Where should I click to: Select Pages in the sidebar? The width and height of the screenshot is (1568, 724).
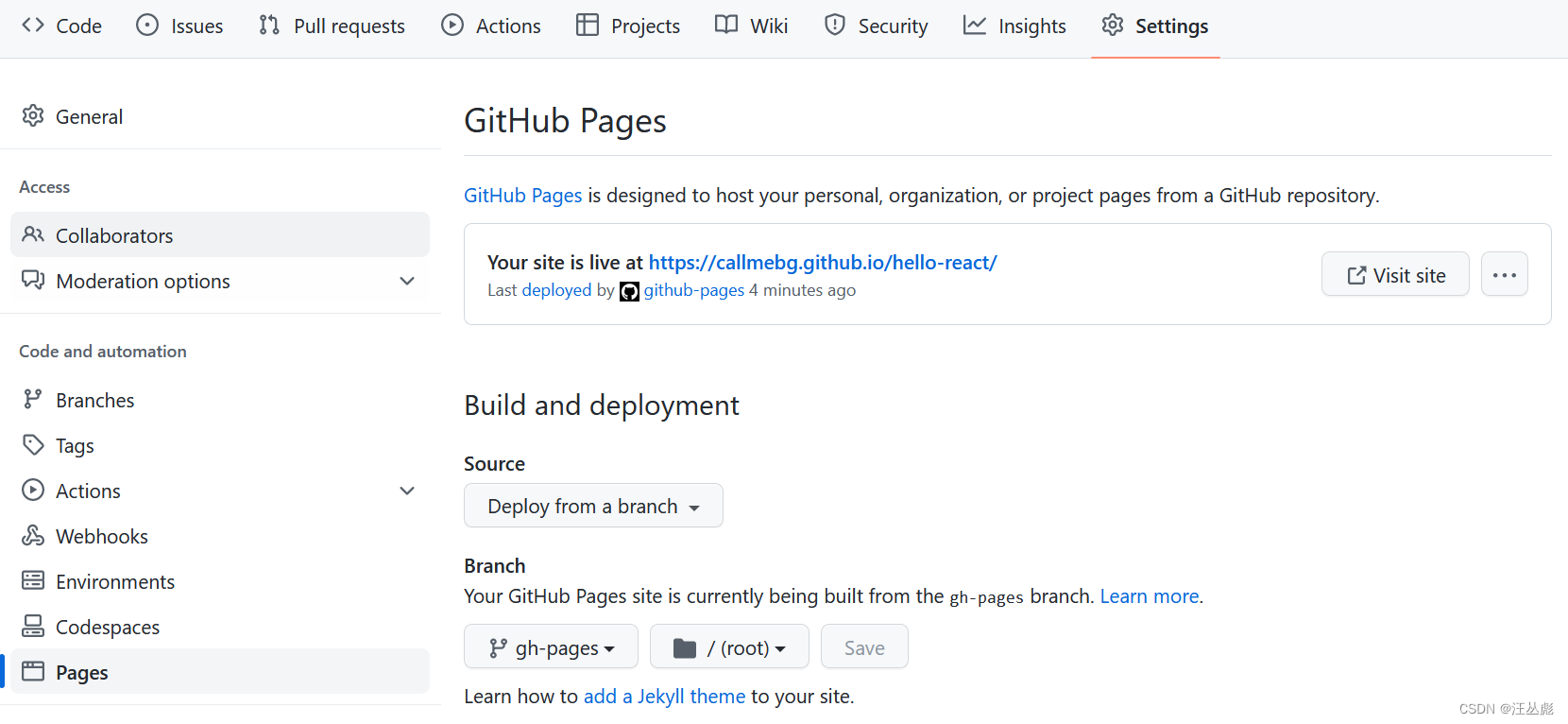220,671
